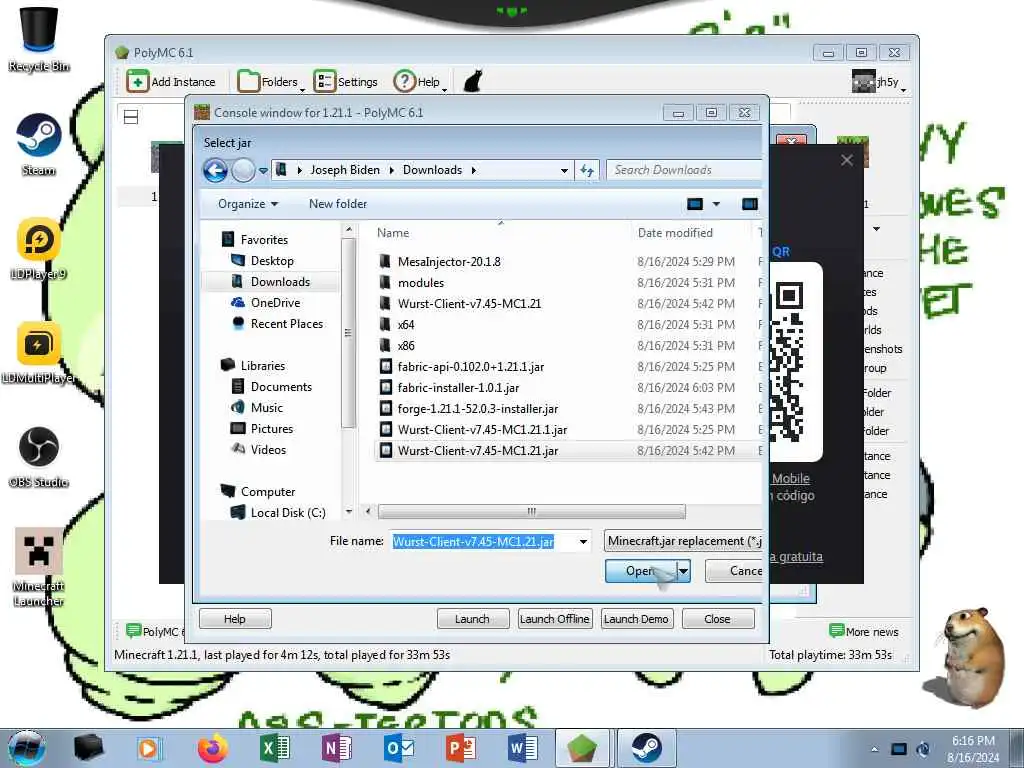Select Computer in navigation pane
The height and width of the screenshot is (768, 1024).
point(268,492)
